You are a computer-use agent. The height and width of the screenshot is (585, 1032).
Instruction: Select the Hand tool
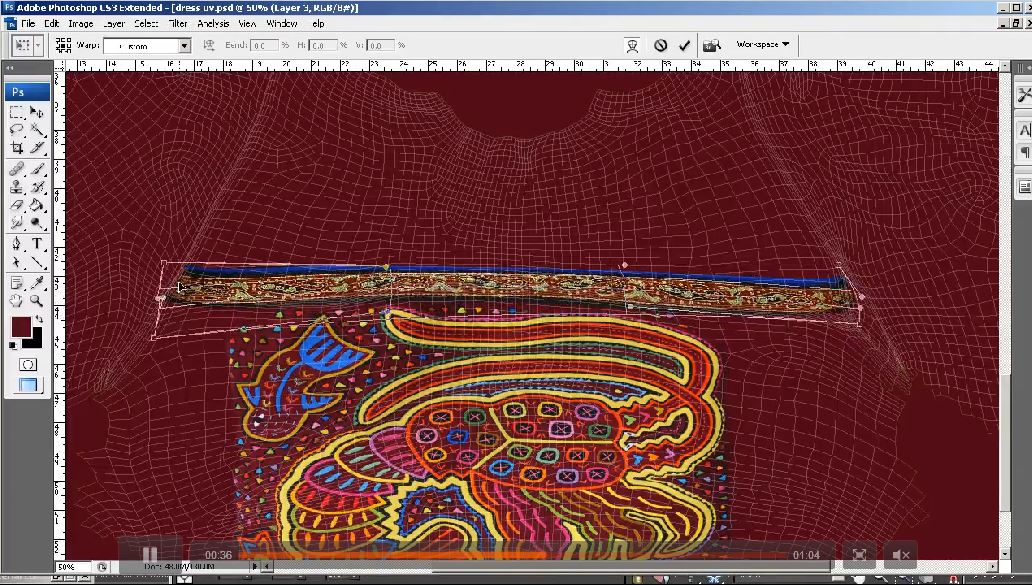17,301
